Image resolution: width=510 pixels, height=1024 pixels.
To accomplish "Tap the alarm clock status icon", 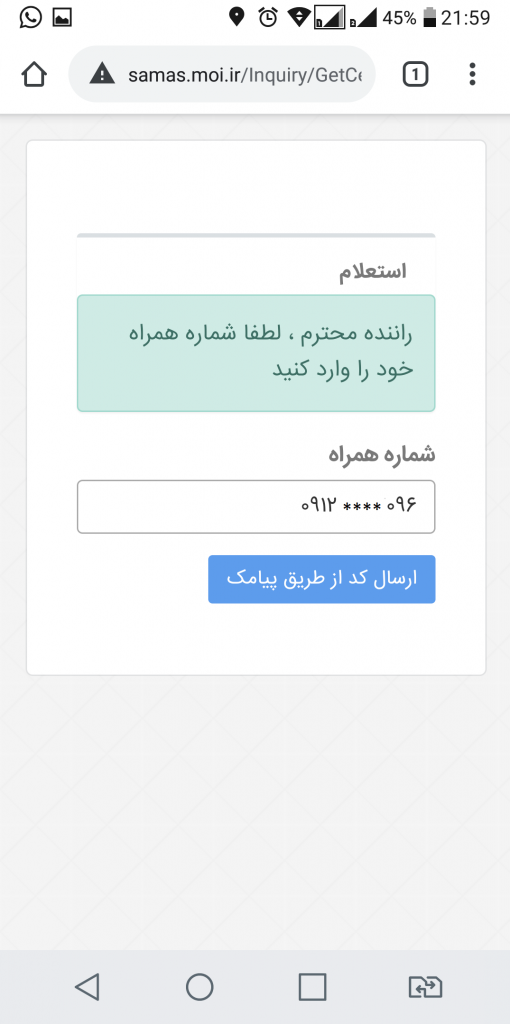I will [268, 18].
